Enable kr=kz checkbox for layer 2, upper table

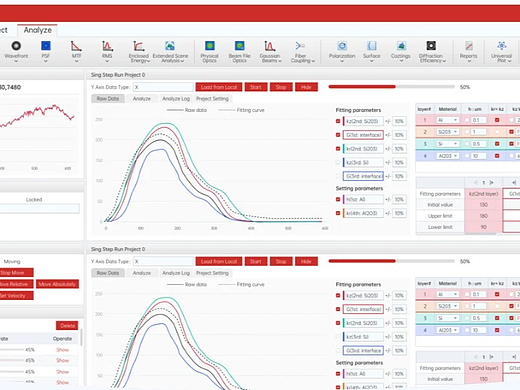point(497,132)
